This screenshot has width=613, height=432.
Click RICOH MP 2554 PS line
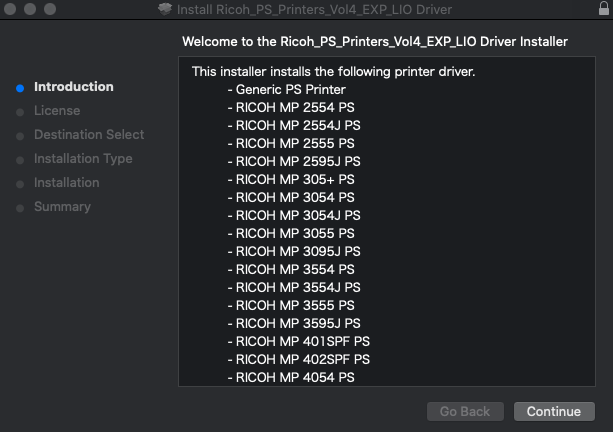point(291,108)
